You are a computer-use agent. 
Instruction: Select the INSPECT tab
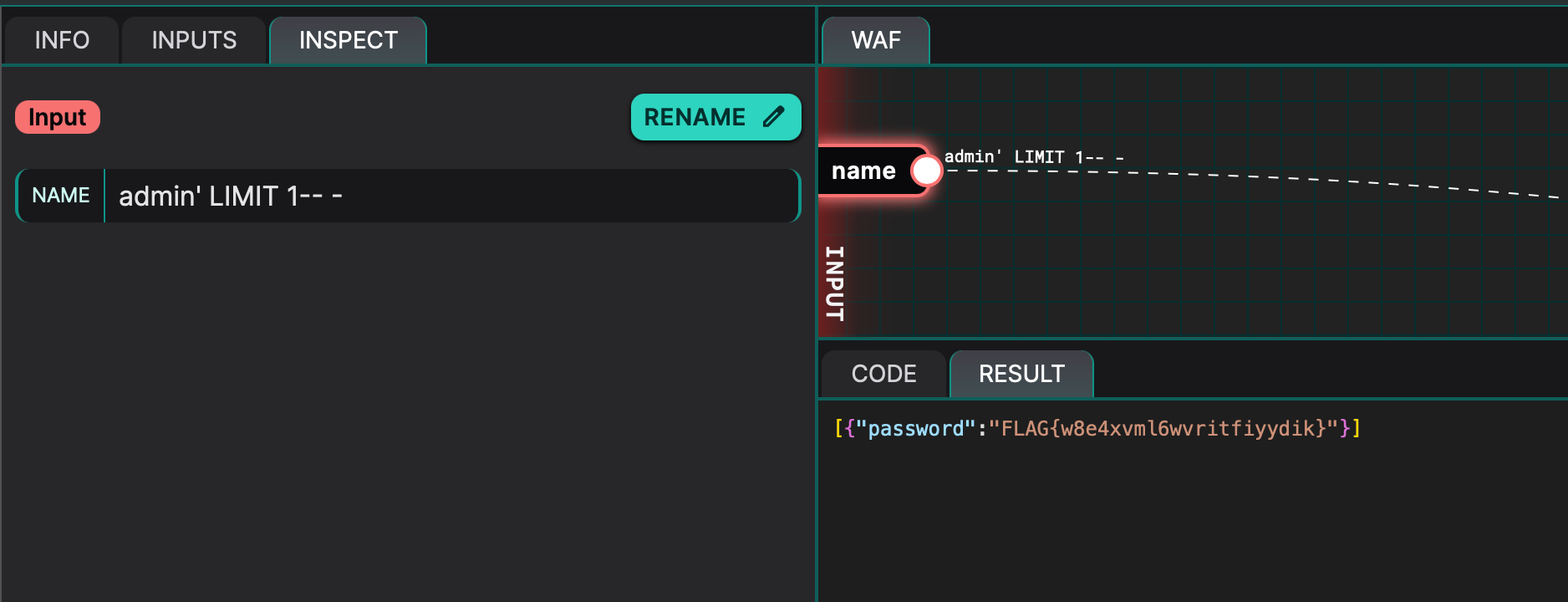point(348,40)
